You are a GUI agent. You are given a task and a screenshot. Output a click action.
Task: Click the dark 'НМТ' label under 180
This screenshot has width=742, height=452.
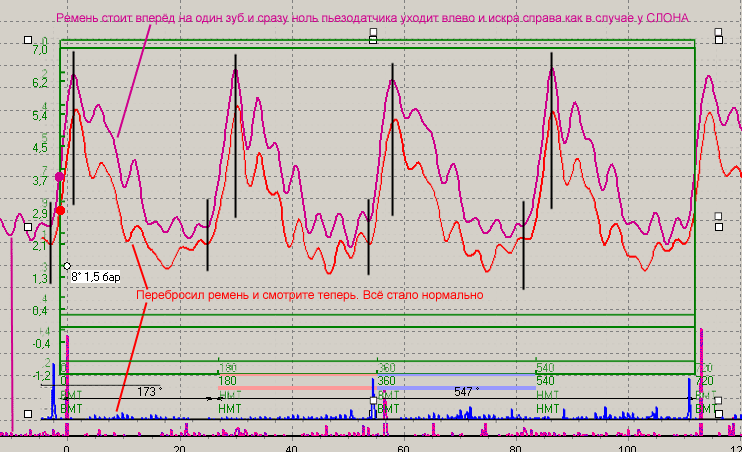(230, 408)
